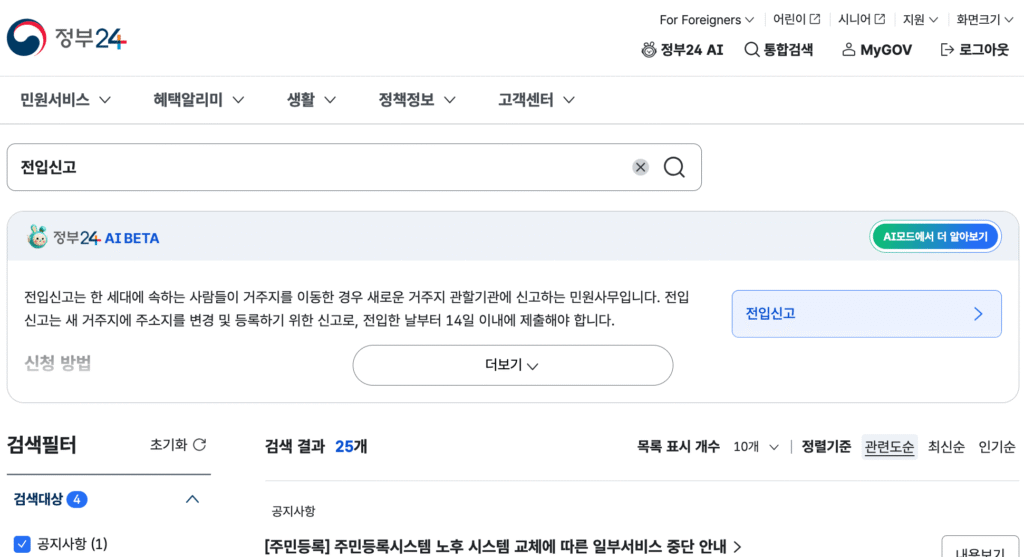Open MyGOV page
1024x557 pixels.
pyautogui.click(x=876, y=50)
